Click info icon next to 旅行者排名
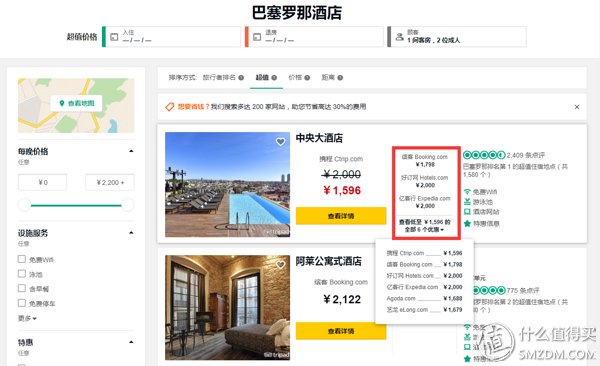Image resolution: width=600 pixels, height=366 pixels. click(241, 78)
